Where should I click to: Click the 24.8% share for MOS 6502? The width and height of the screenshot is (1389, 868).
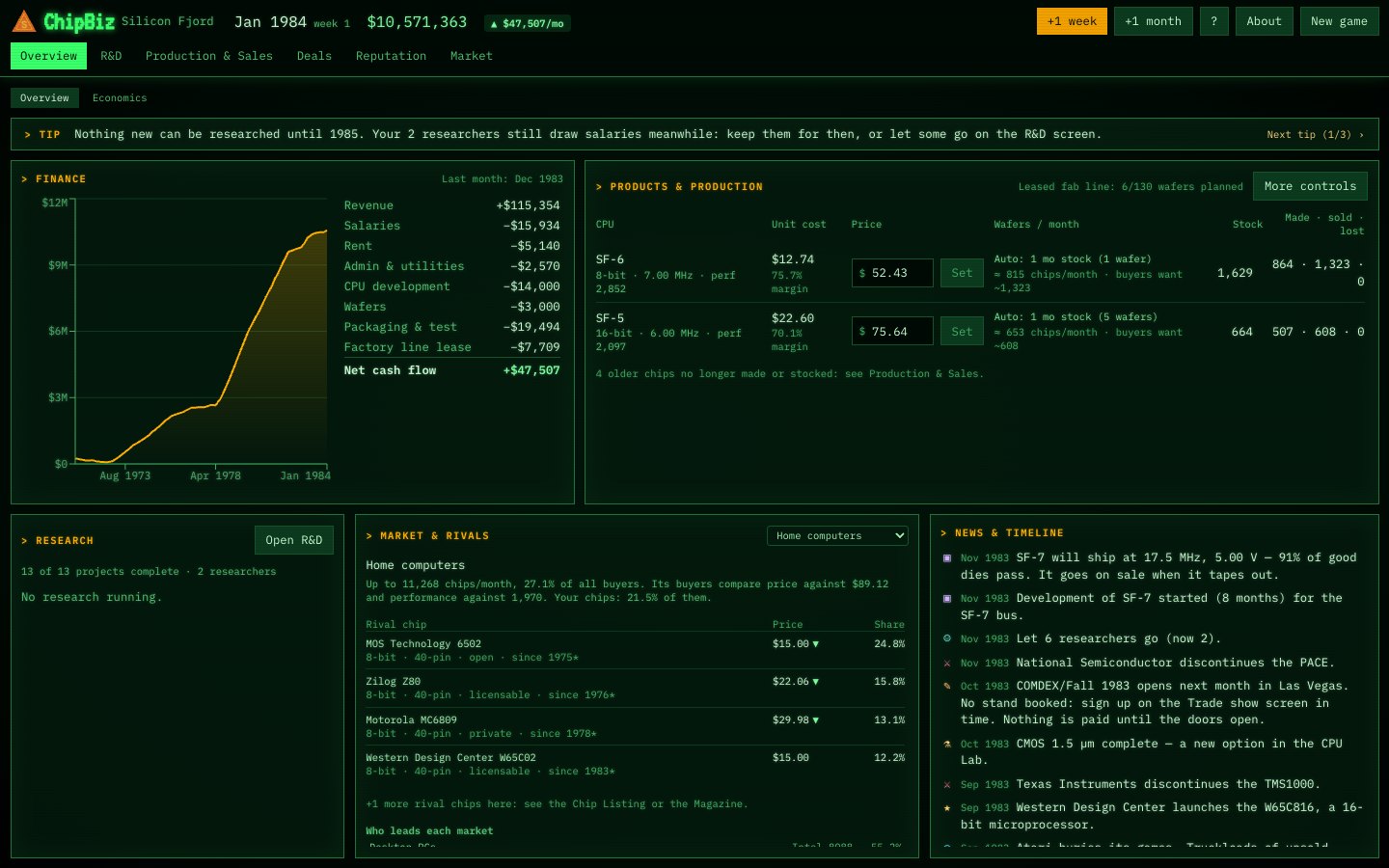(889, 644)
